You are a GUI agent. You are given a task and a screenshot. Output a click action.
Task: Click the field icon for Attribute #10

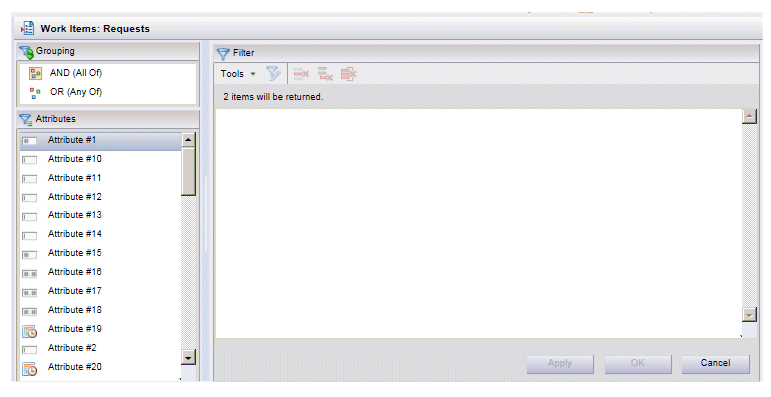tap(30, 160)
